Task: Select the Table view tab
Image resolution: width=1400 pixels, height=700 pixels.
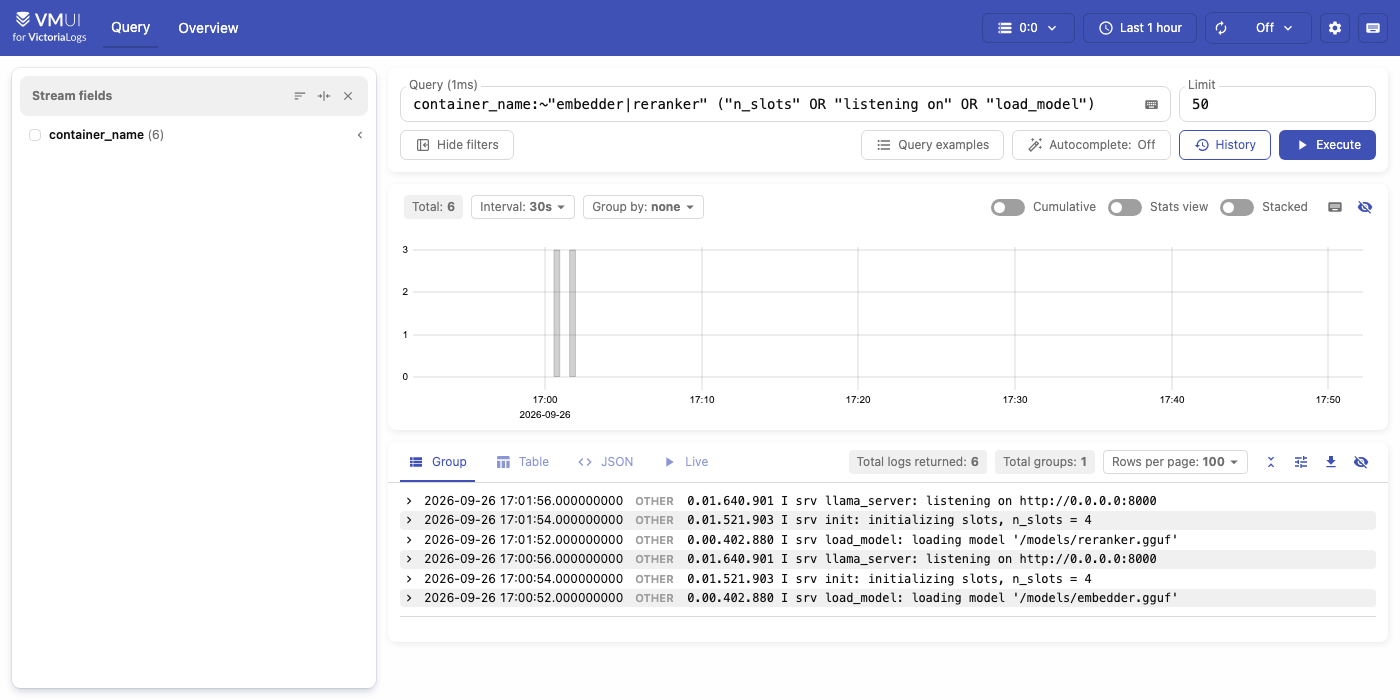Action: click(x=522, y=462)
